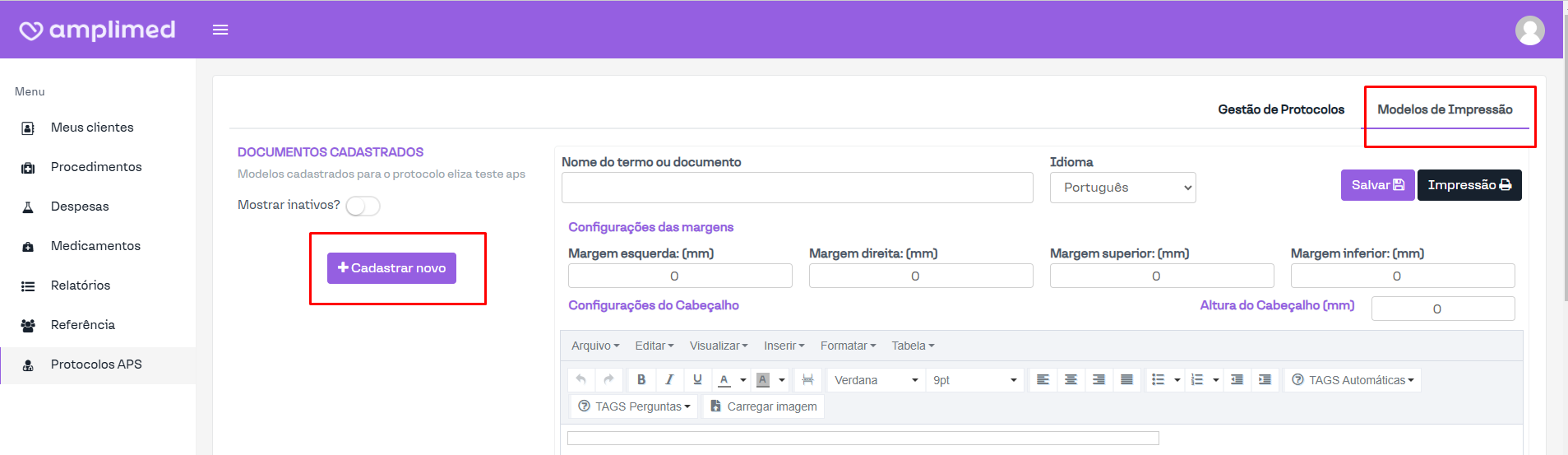The image size is (1568, 455).
Task: Open the Inserir menu in the editor
Action: [784, 346]
